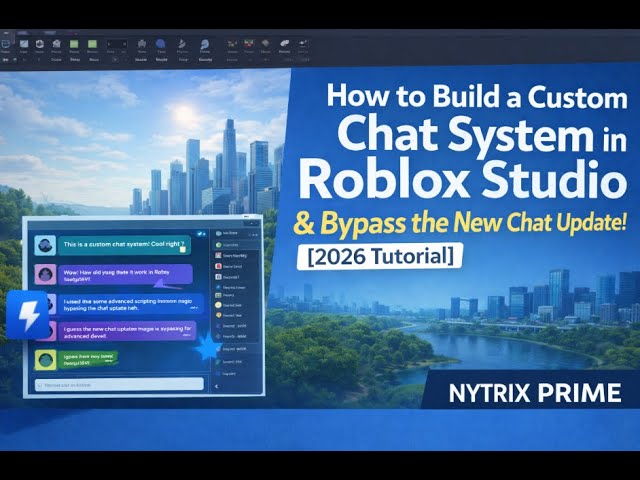Click the 'Roblox Studio' headline text
Screen dimensions: 640x480
(x=462, y=179)
